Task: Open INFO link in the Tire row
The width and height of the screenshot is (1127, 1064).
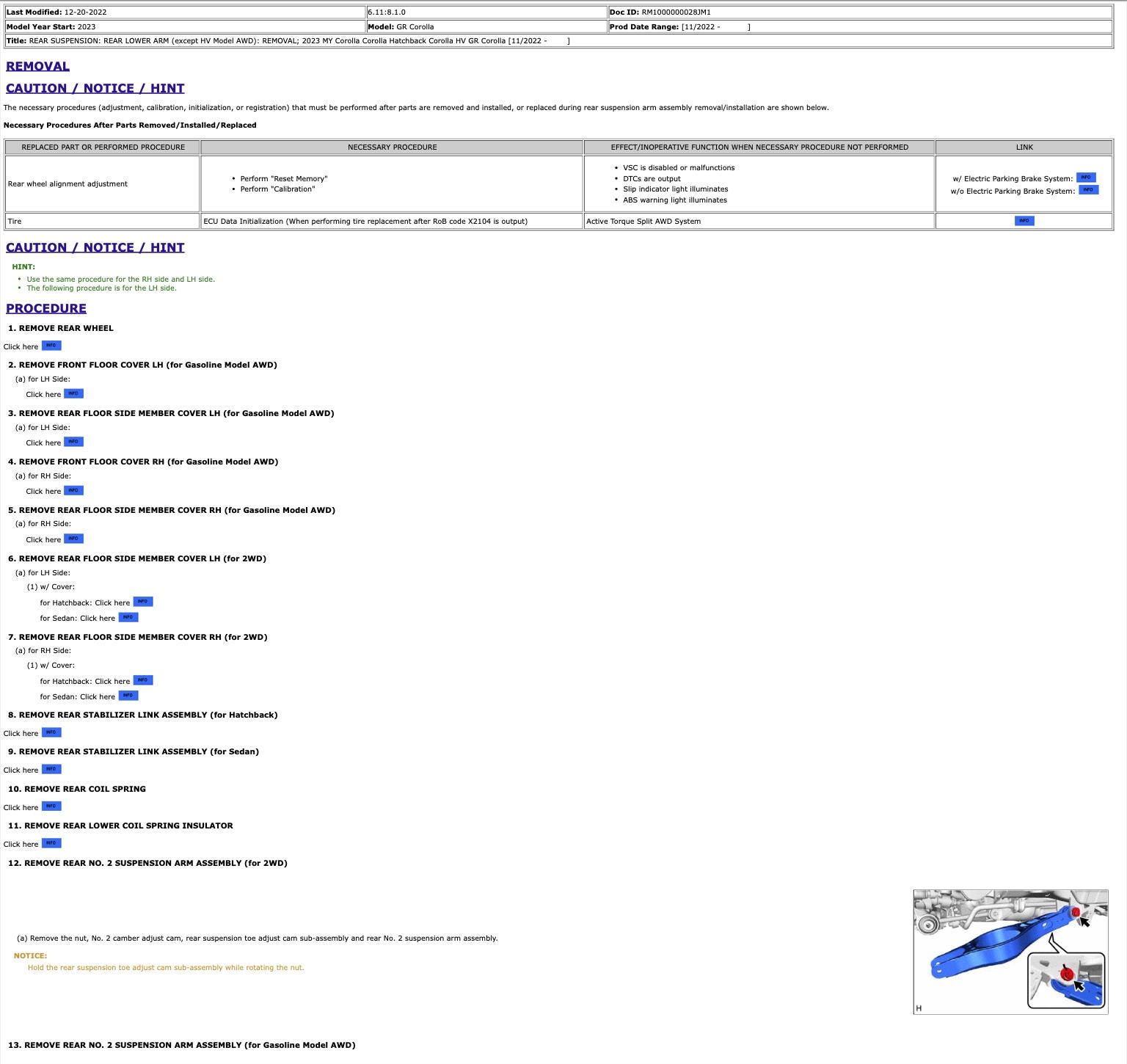Action: 1024,221
